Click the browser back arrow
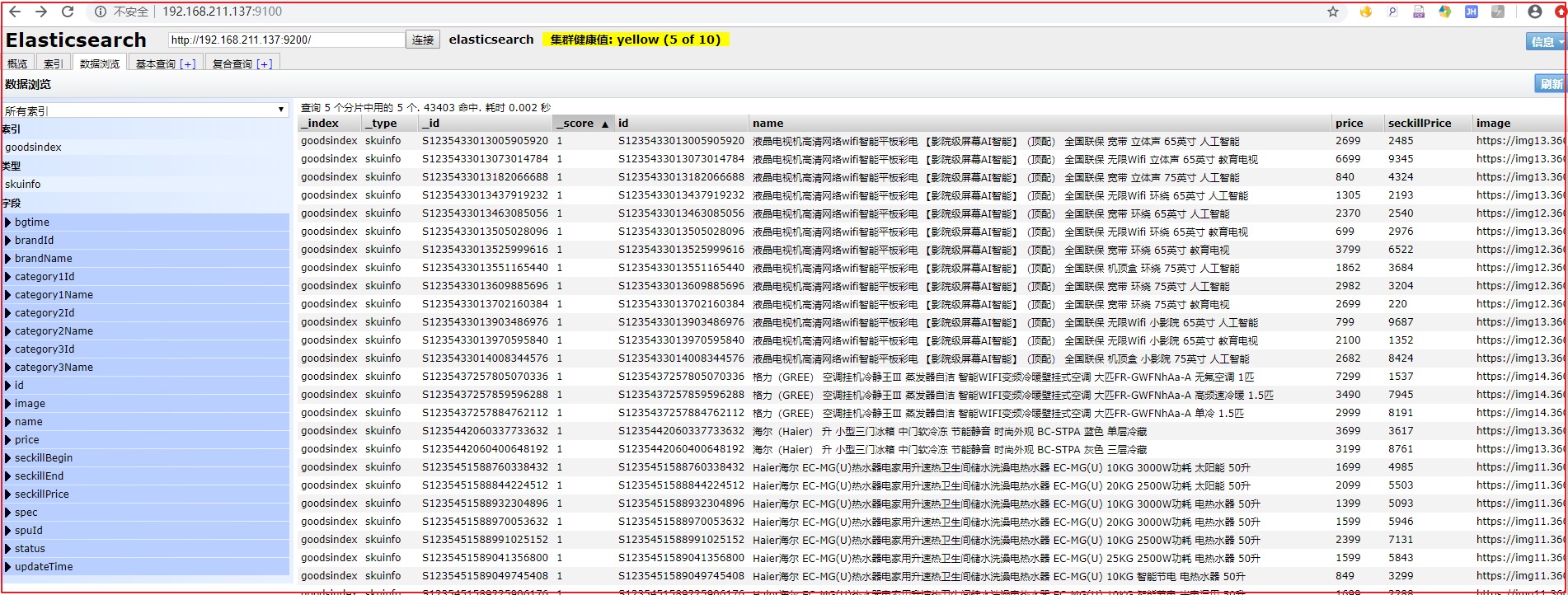This screenshot has width=1568, height=595. point(15,12)
